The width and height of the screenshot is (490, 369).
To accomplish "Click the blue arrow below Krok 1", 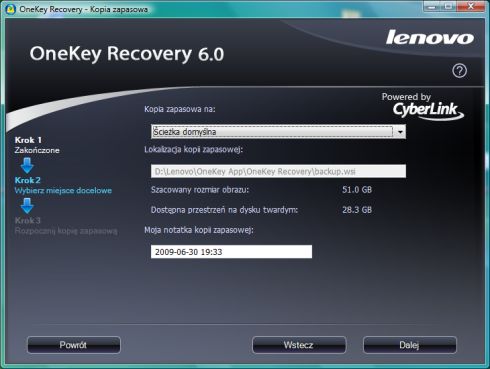I will (27, 165).
